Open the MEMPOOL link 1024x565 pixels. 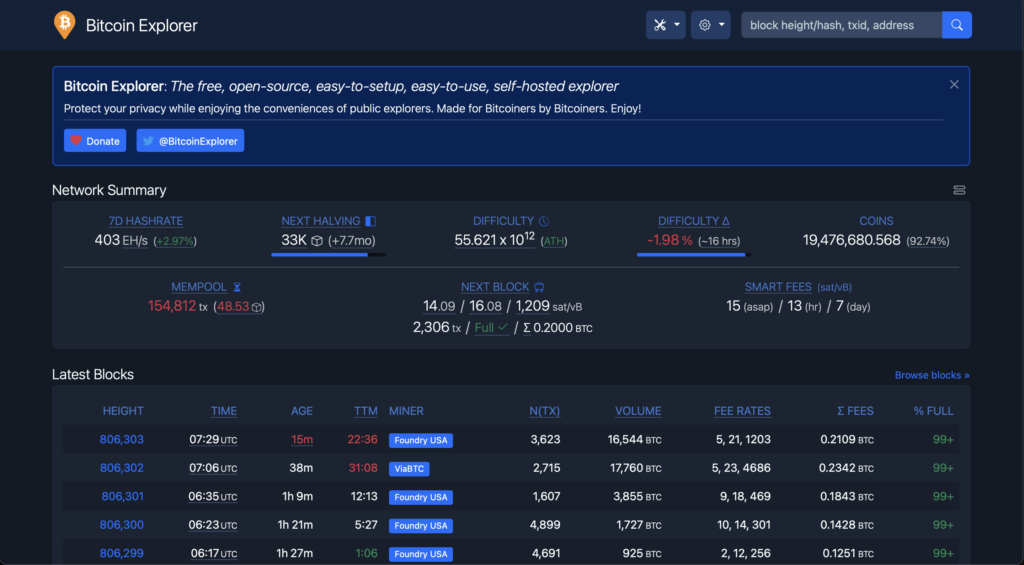[199, 287]
